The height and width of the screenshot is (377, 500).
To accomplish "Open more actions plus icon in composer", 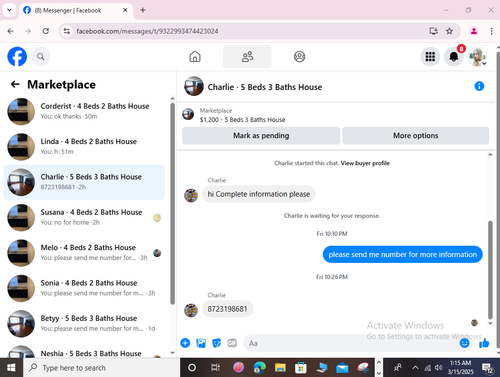I will click(185, 343).
